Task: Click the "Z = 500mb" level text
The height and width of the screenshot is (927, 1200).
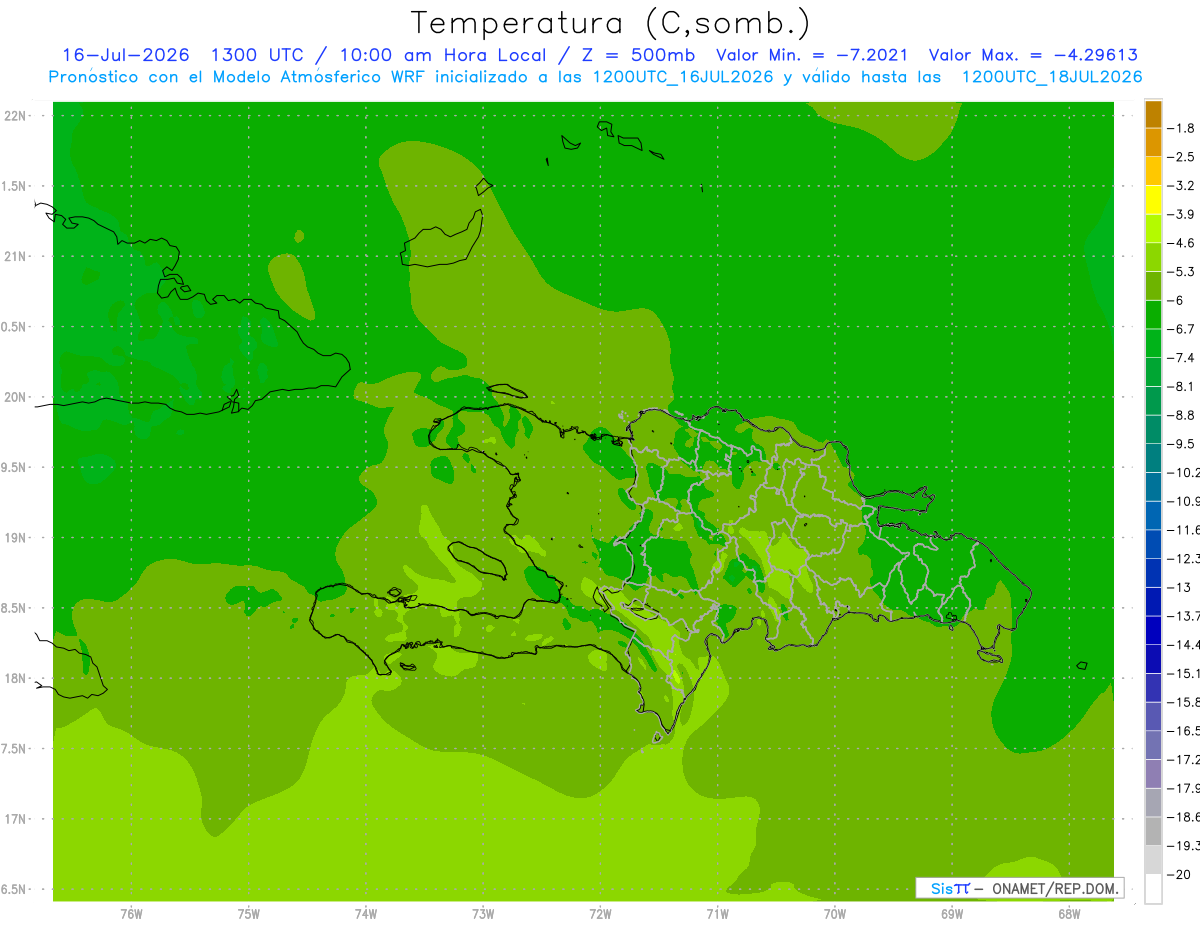Action: pos(638,55)
